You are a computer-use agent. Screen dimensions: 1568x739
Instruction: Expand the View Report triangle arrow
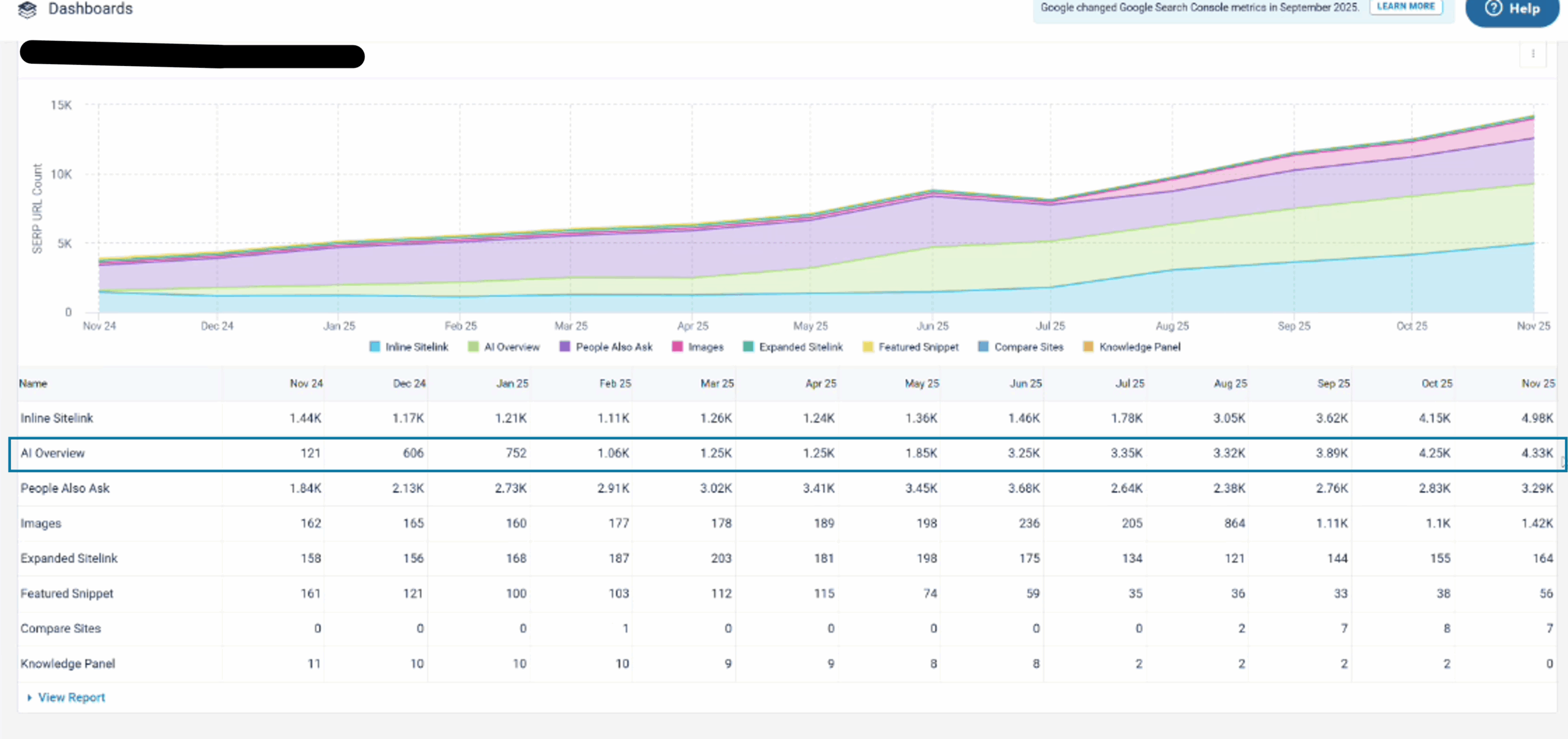coord(29,697)
